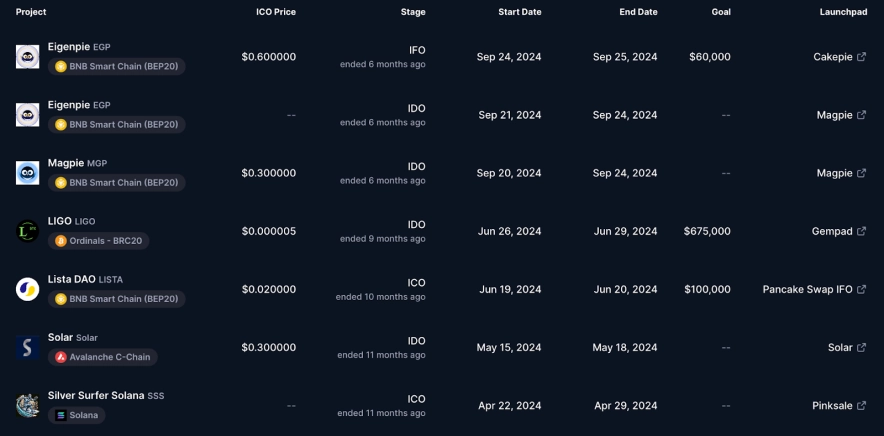Click the Silver Surfer Solana logo
The height and width of the screenshot is (436, 884).
pyautogui.click(x=27, y=405)
